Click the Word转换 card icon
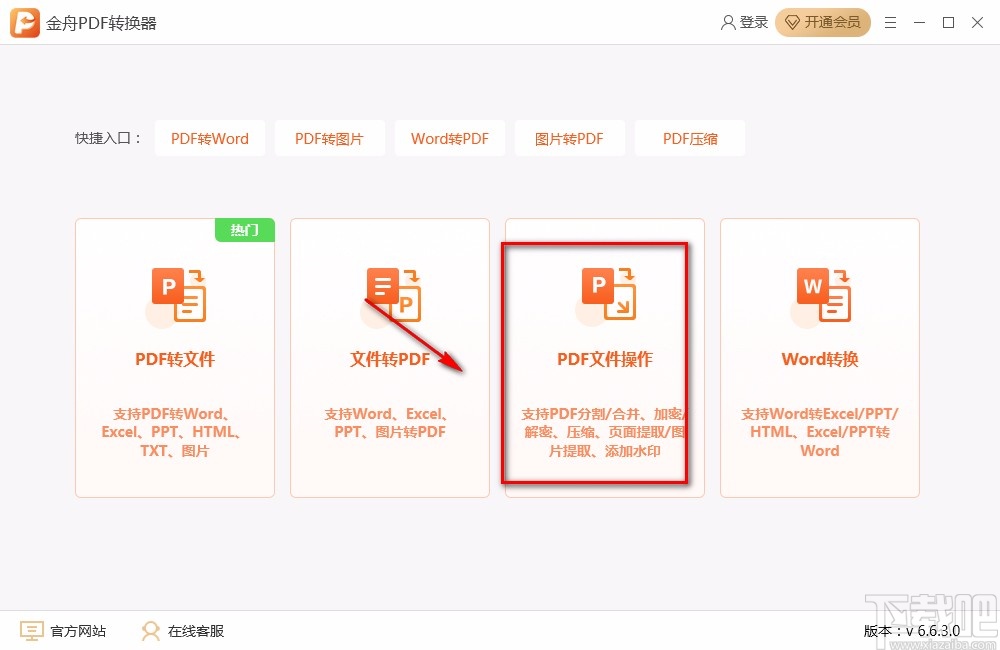Viewport: 1000px width, 650px height. point(820,293)
